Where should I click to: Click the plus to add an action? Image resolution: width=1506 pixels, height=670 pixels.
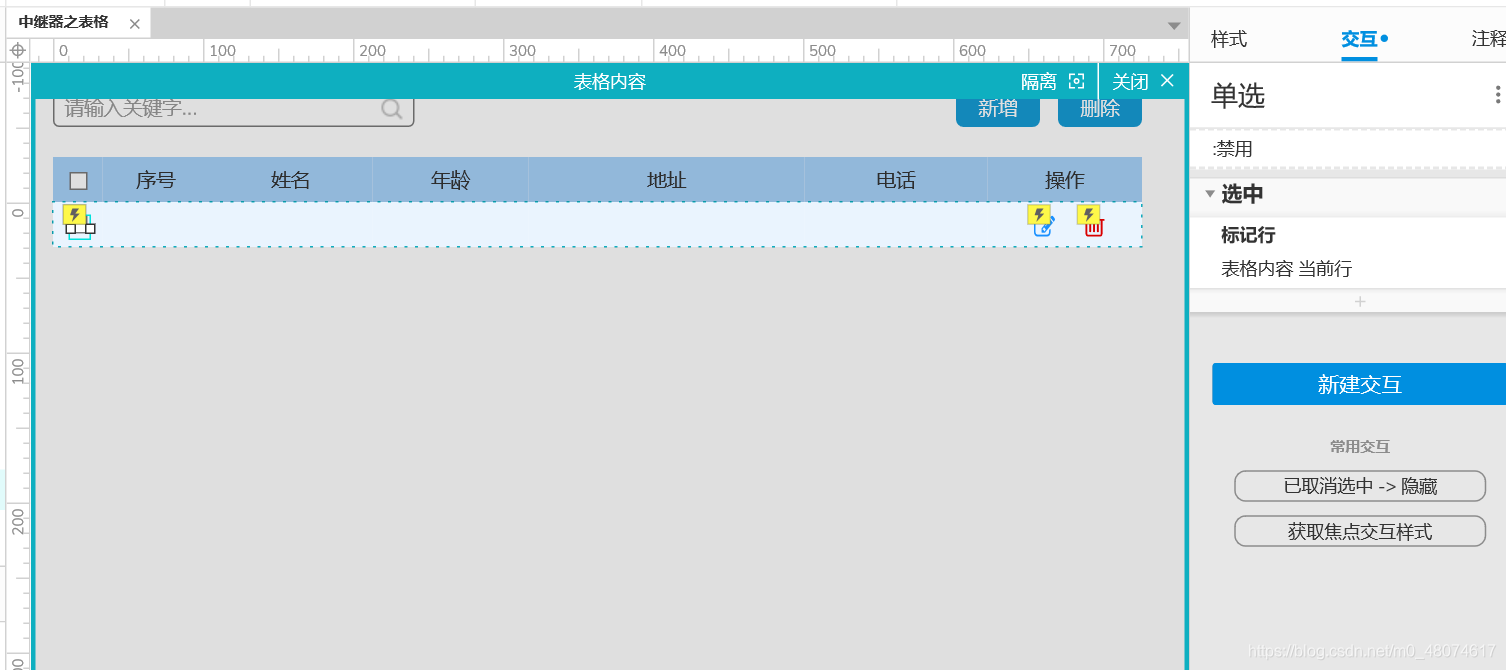coord(1360,301)
